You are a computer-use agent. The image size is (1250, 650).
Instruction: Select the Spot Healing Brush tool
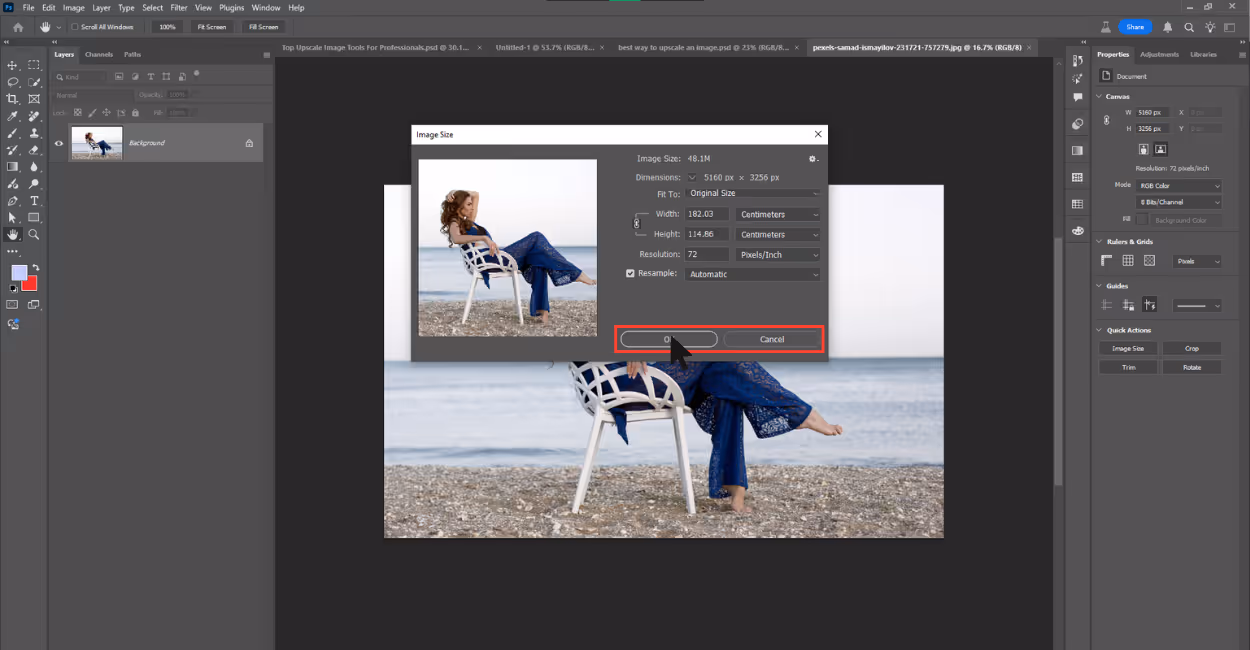click(34, 116)
